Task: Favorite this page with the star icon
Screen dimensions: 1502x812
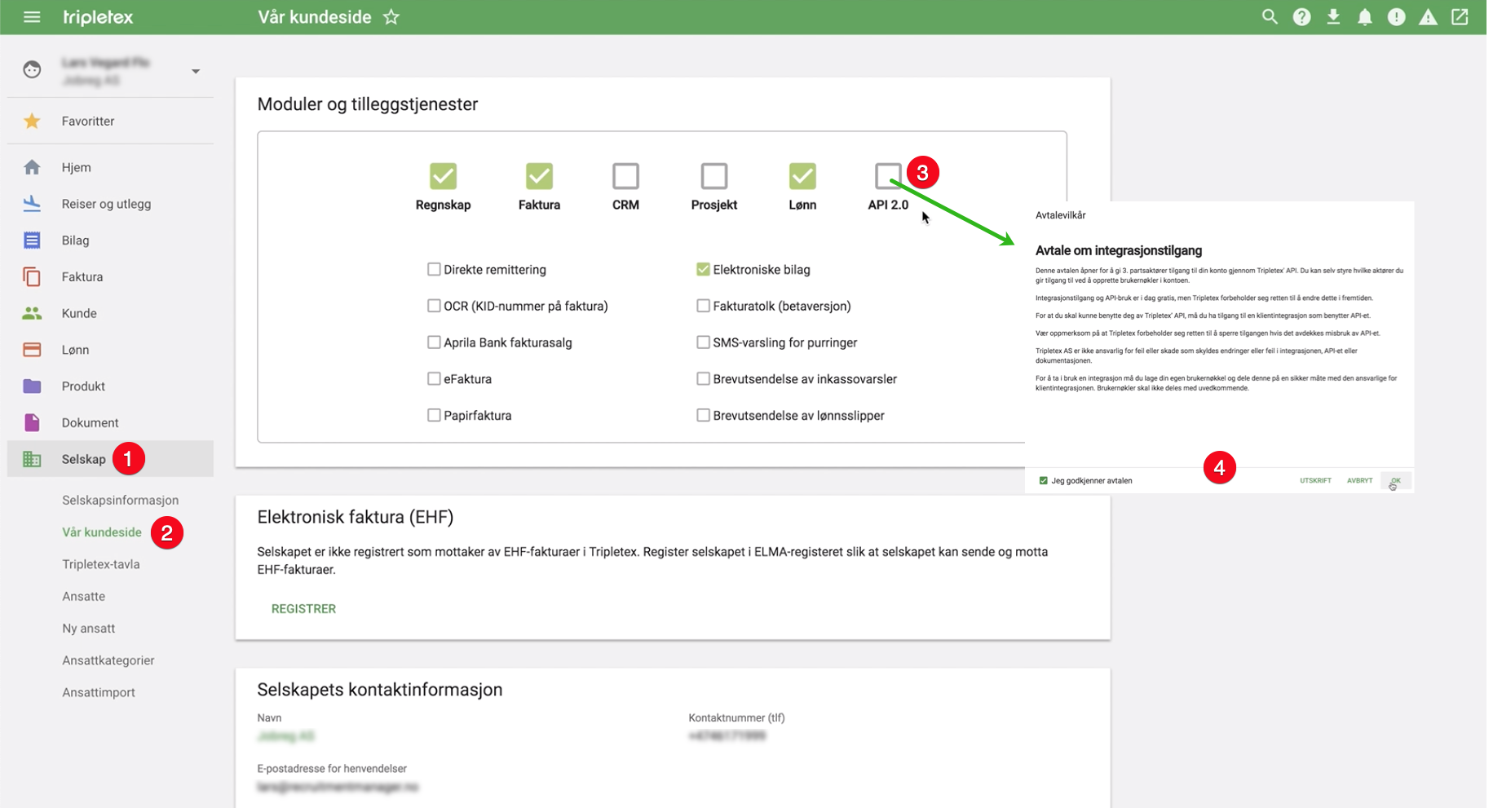Action: click(x=391, y=17)
